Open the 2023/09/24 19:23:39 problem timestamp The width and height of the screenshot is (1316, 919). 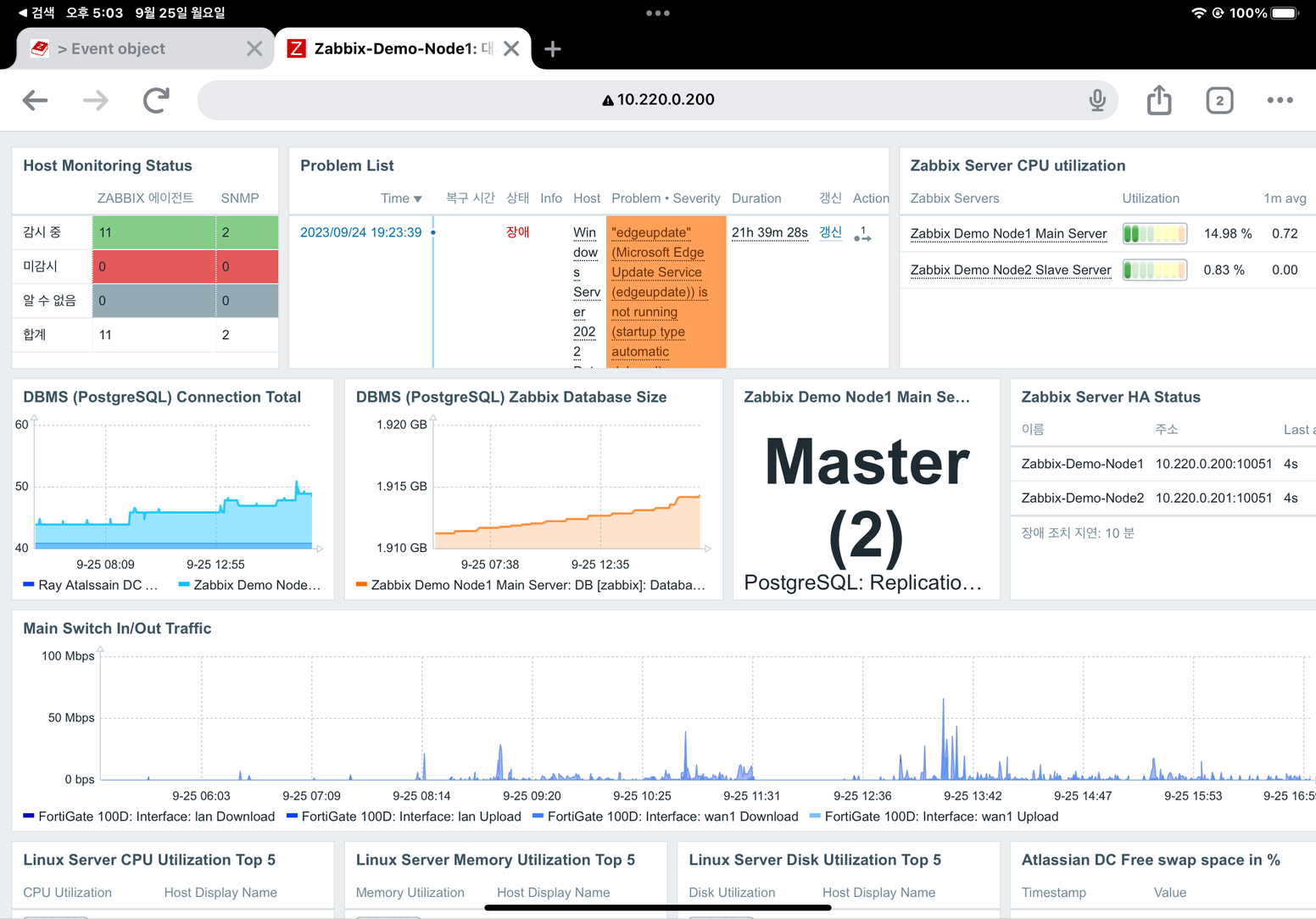pos(360,232)
